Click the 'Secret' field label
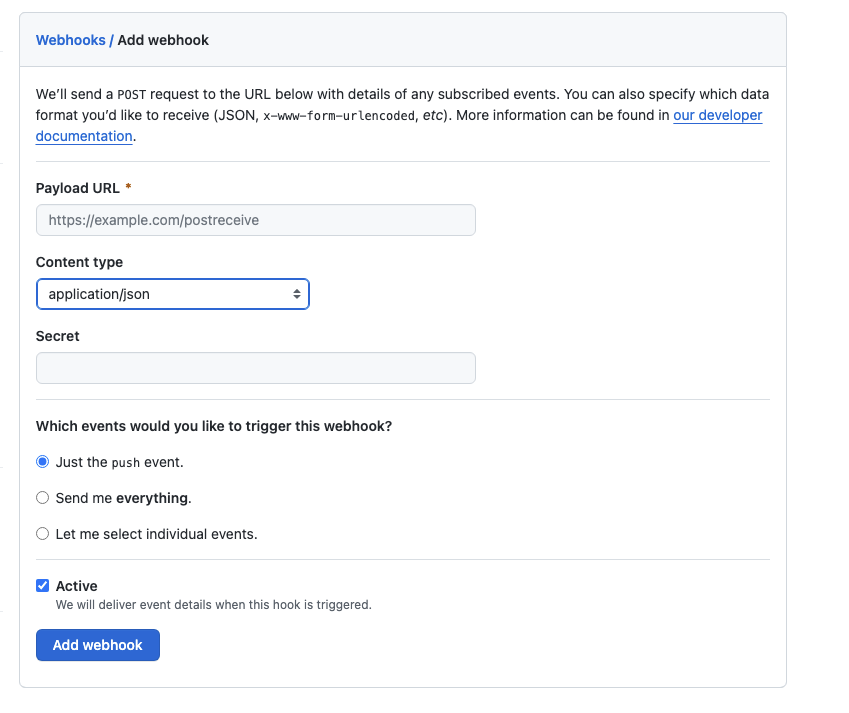 (57, 336)
